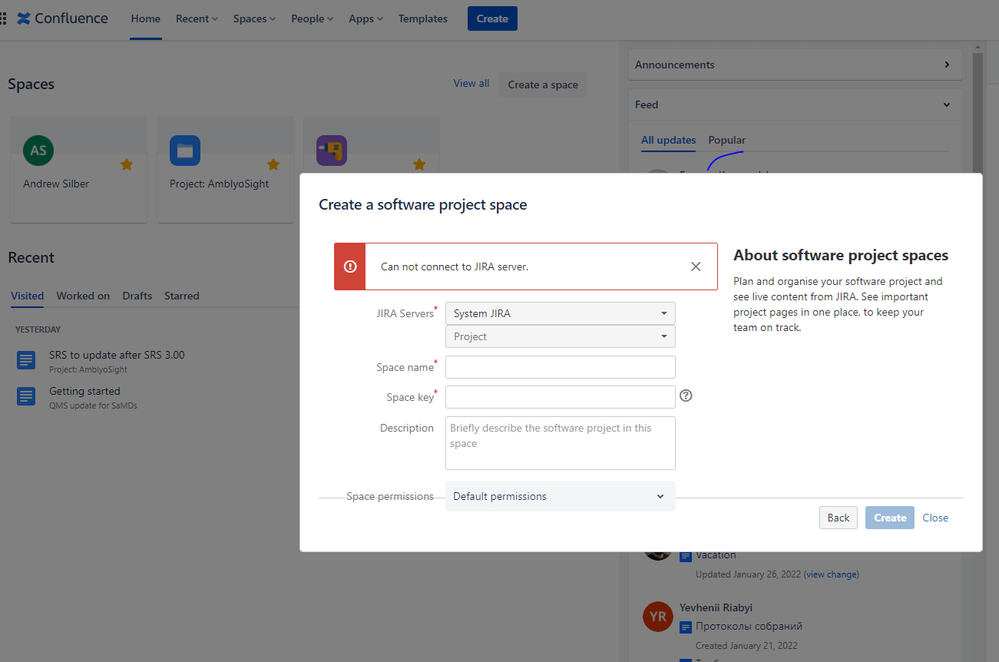Show help for Space key
999x662 pixels.
(x=686, y=396)
